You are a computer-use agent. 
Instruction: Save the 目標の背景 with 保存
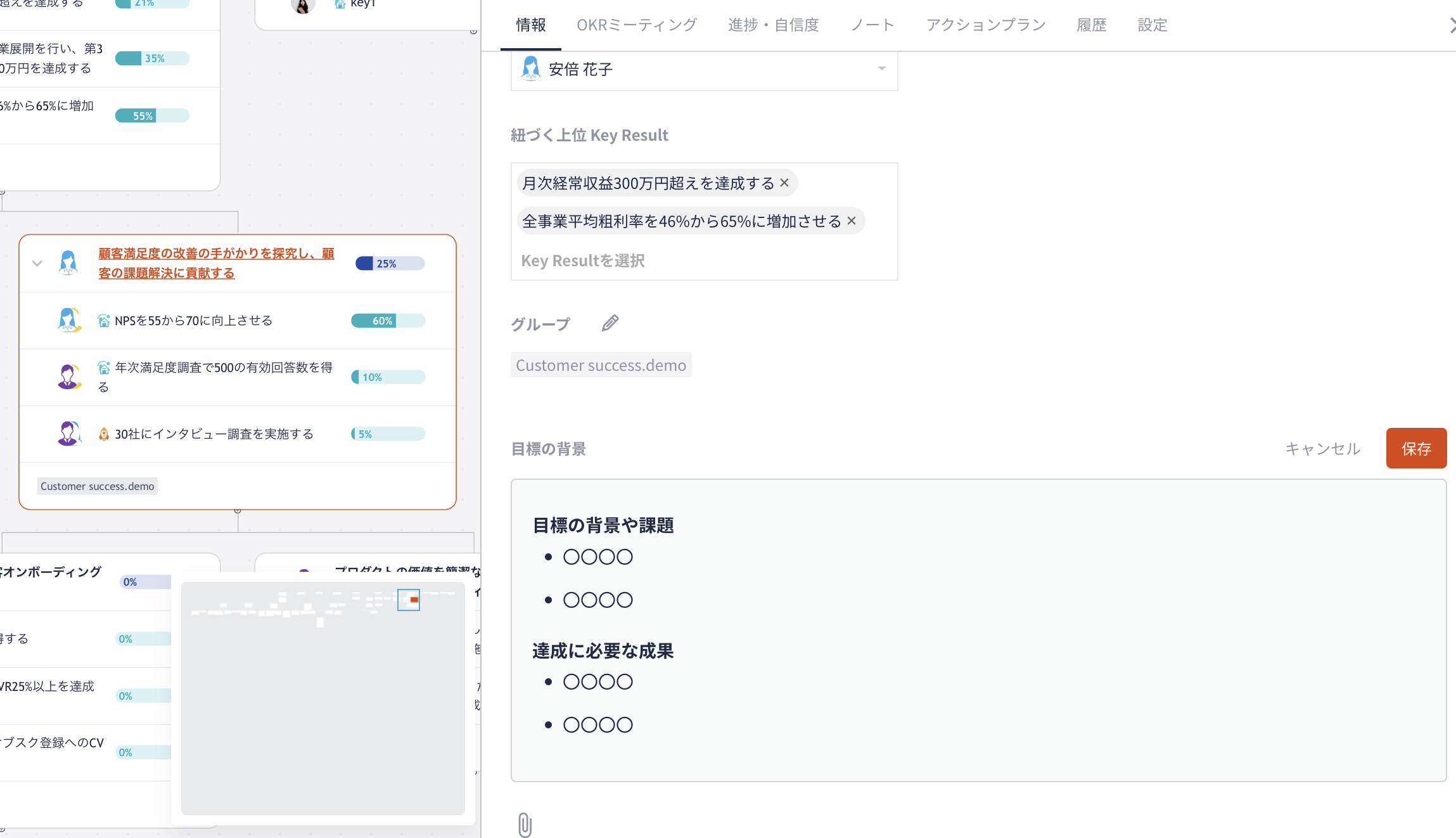1416,448
